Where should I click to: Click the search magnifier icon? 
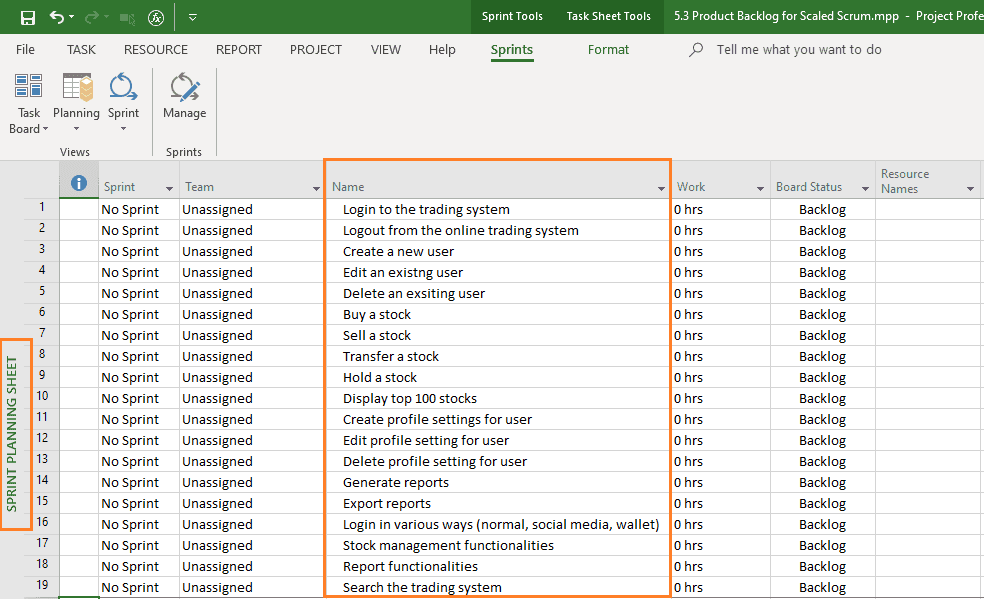point(696,50)
